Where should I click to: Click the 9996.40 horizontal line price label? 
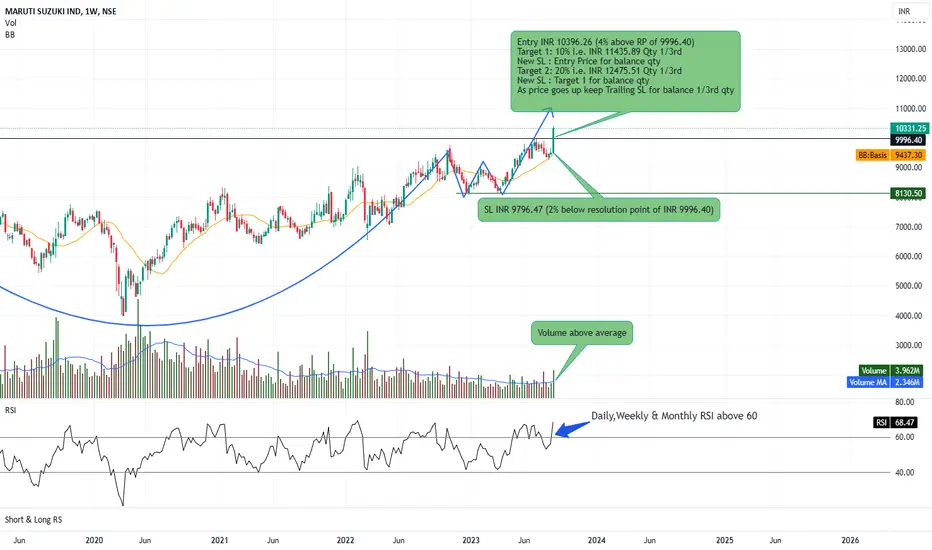tap(909, 140)
